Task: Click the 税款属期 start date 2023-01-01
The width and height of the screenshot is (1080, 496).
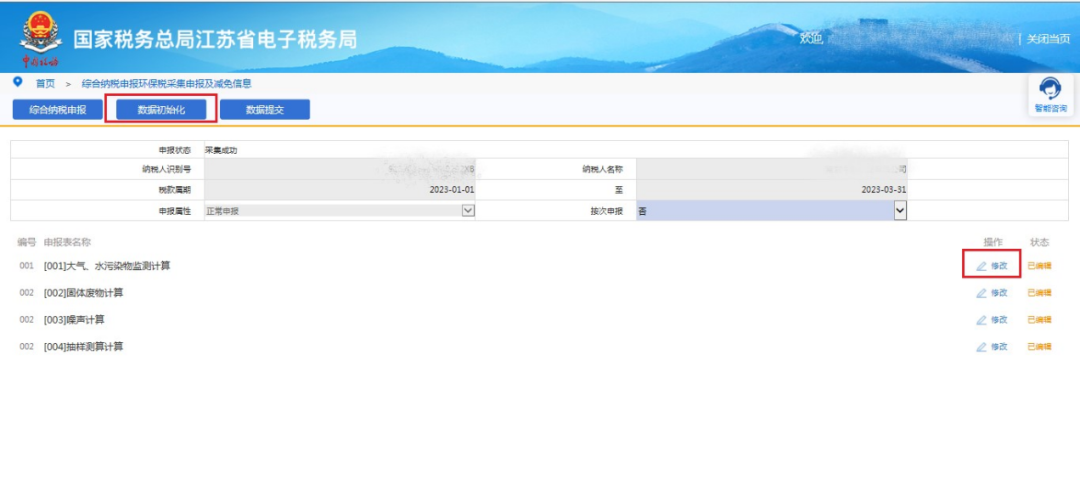Action: [x=340, y=189]
